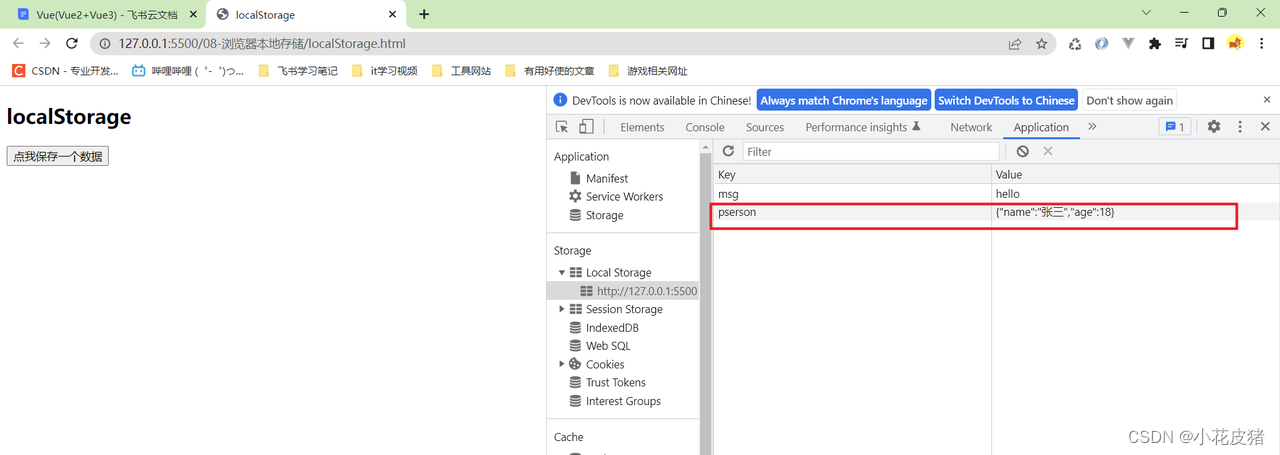Open DevTools customize three-dot menu
This screenshot has width=1280, height=455.
point(1240,127)
